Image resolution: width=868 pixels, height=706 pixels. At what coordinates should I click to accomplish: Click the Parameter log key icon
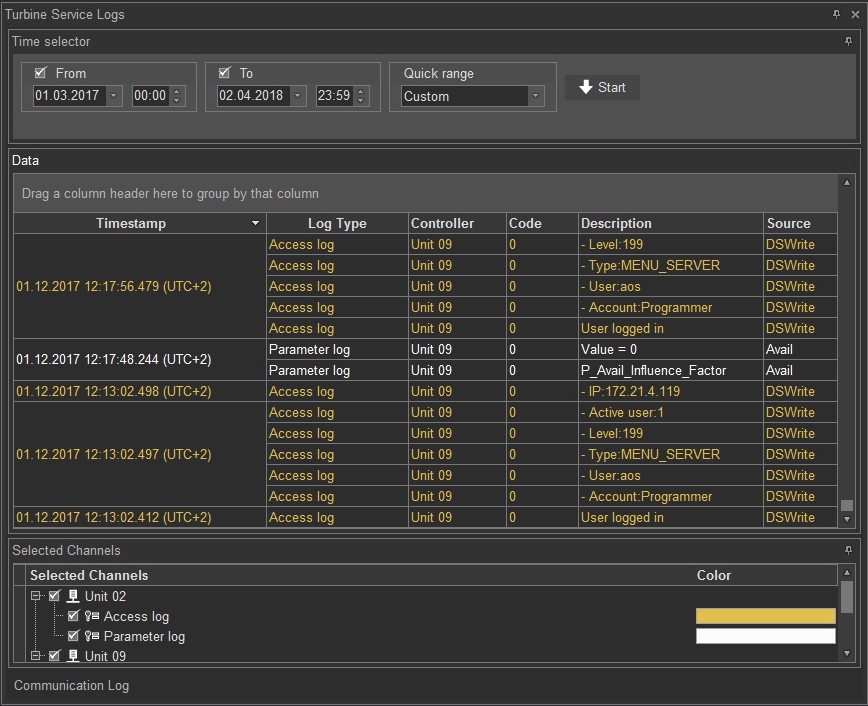click(92, 637)
